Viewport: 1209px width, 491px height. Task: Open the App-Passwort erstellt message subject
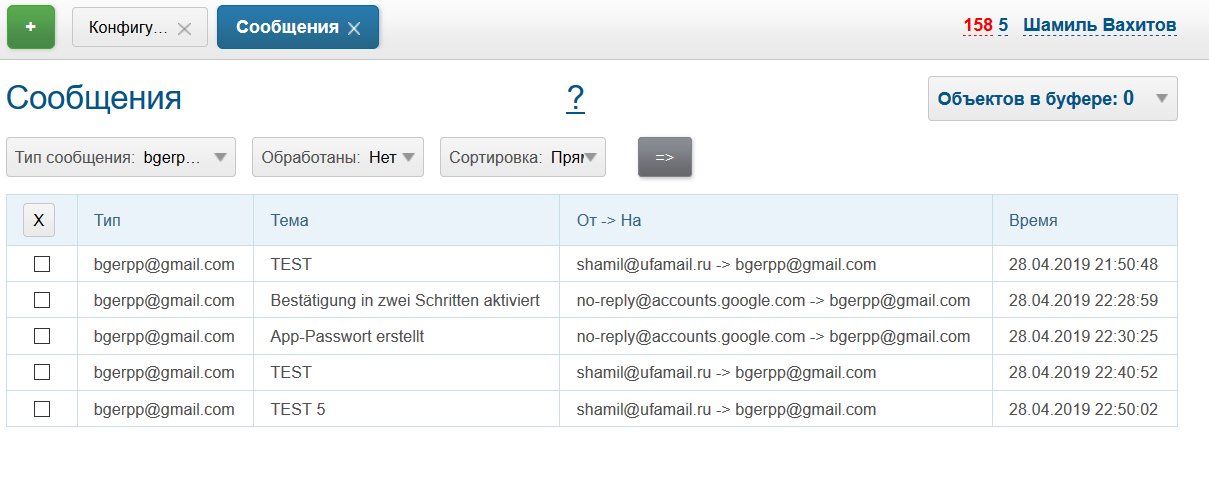point(347,336)
